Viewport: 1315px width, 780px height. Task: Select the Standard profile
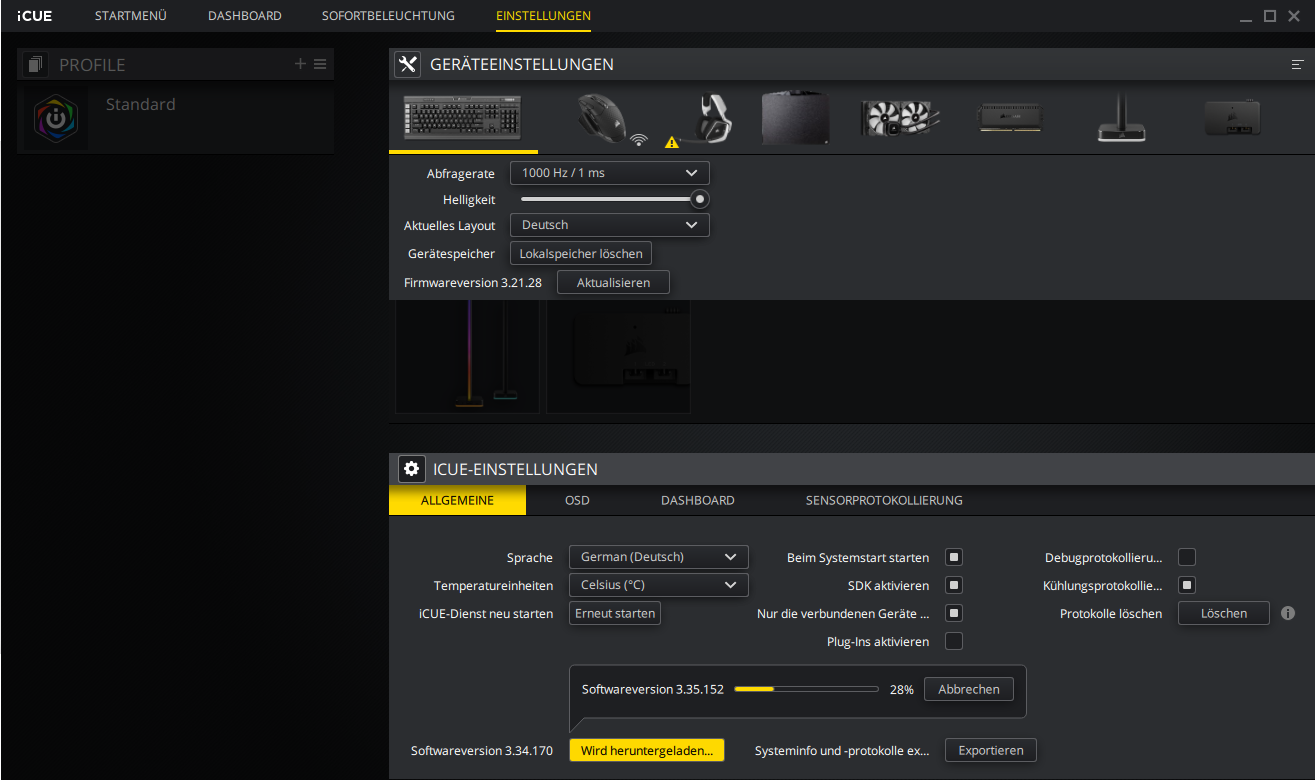pos(176,119)
